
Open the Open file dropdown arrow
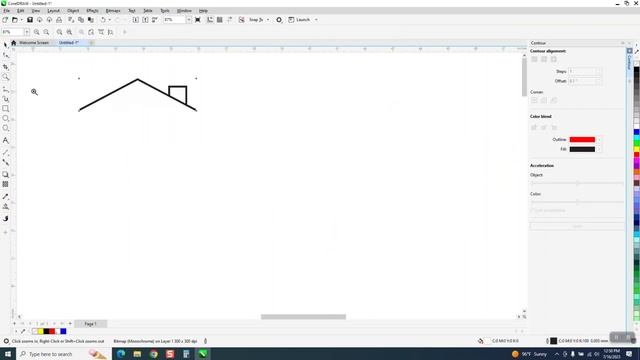pos(21,20)
